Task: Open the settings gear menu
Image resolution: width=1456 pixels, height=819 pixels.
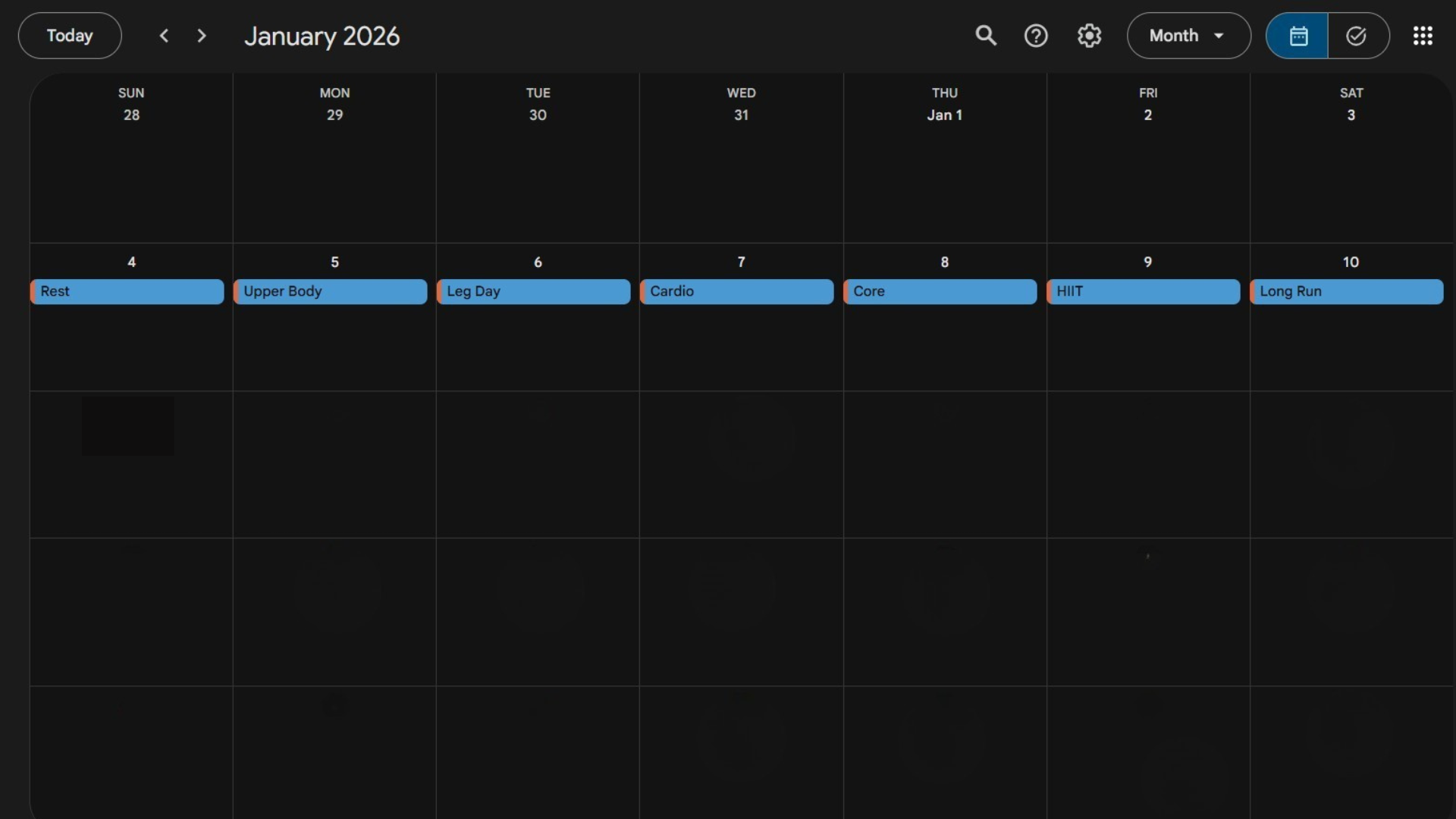Action: 1089,36
